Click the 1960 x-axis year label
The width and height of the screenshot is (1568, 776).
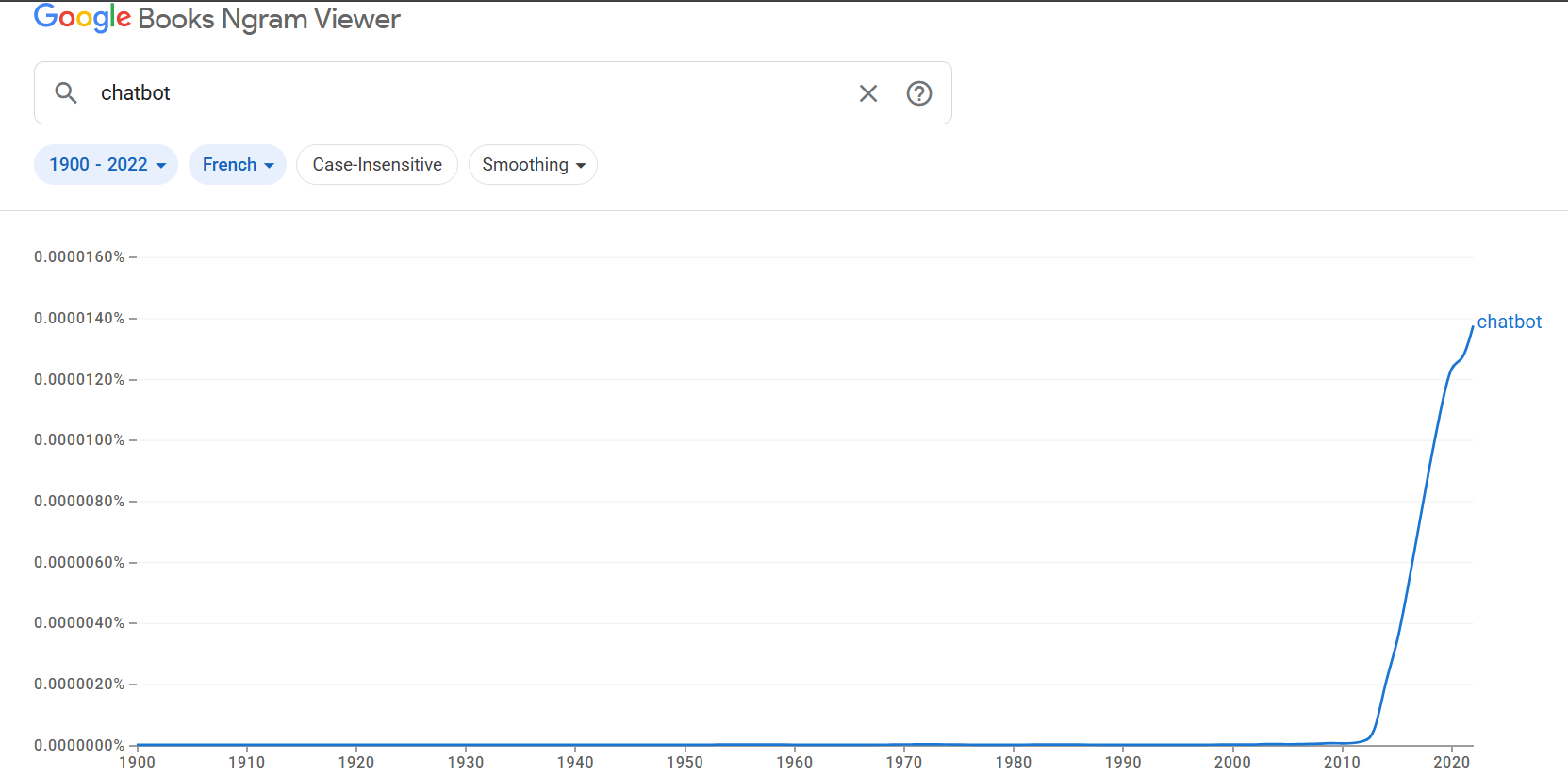click(x=795, y=762)
